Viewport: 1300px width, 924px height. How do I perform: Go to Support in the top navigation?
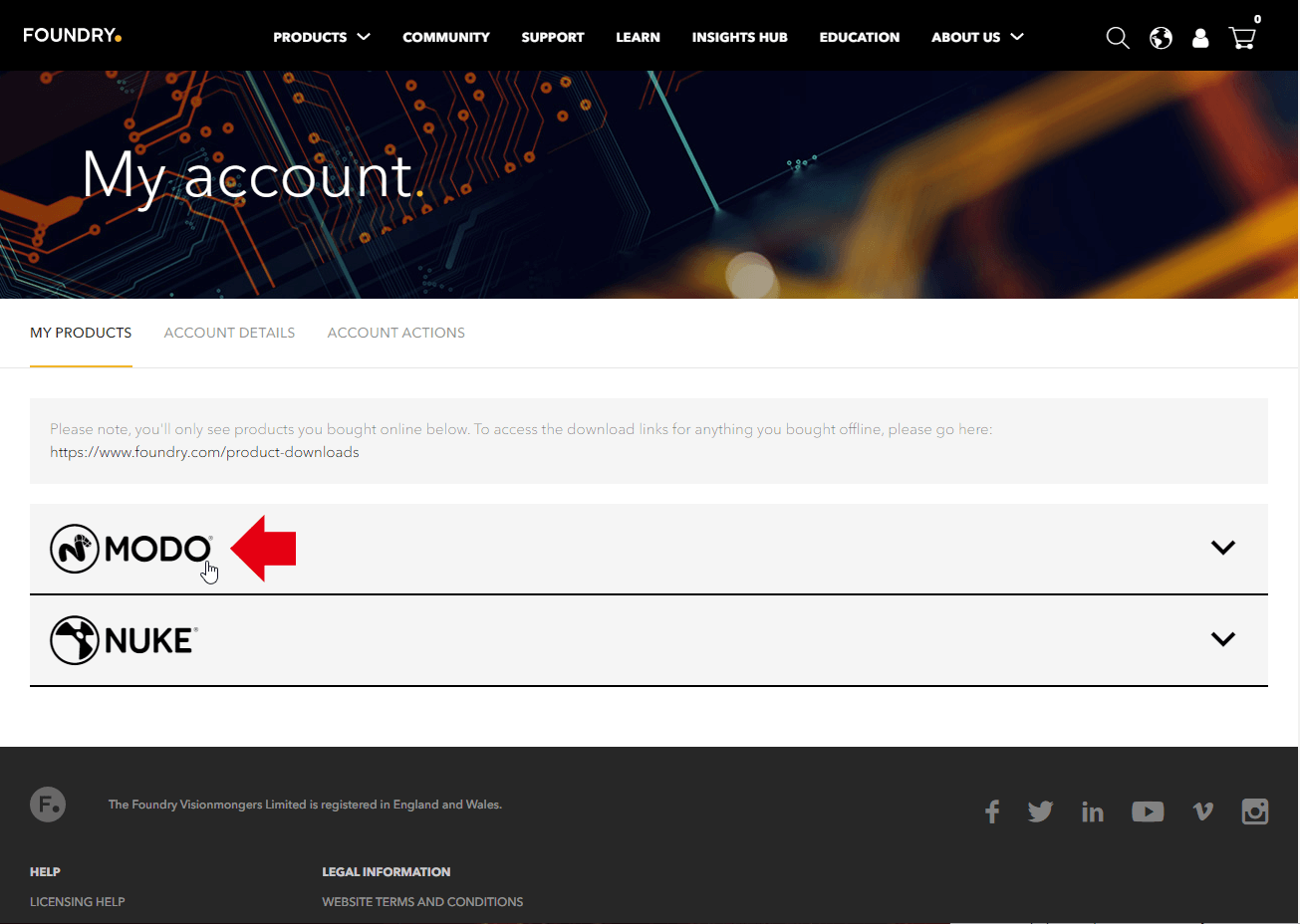[x=553, y=37]
